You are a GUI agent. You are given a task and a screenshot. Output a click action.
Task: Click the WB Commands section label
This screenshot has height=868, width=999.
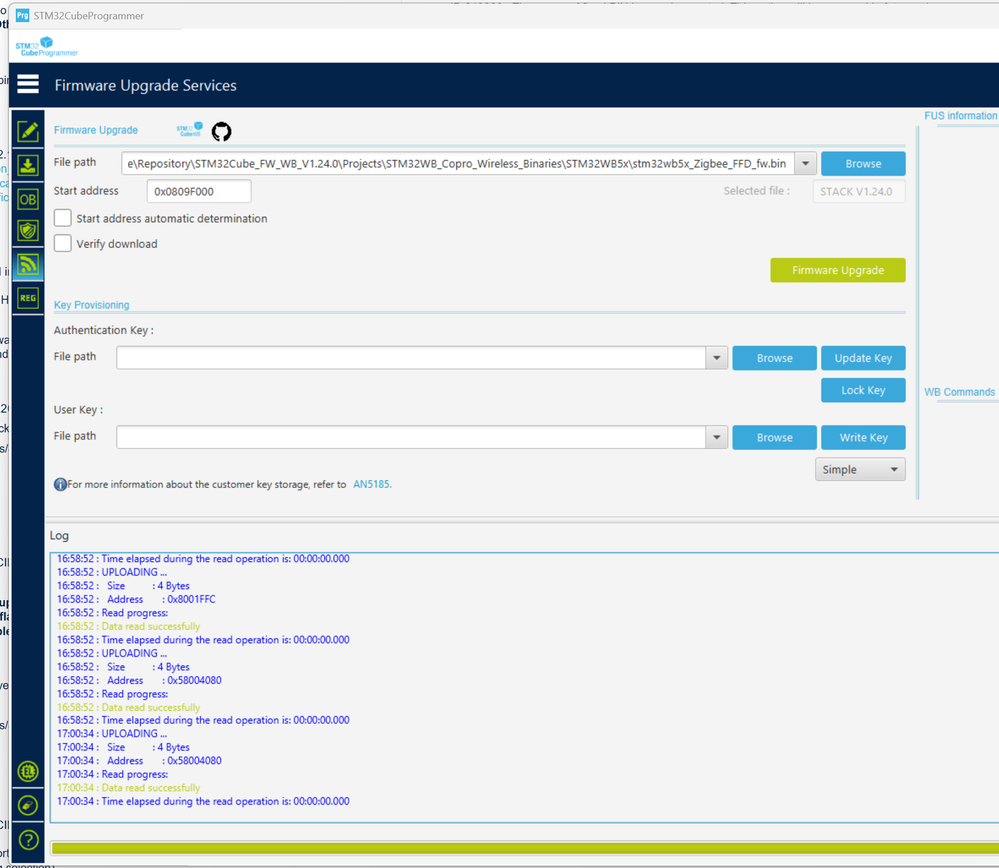click(x=959, y=392)
